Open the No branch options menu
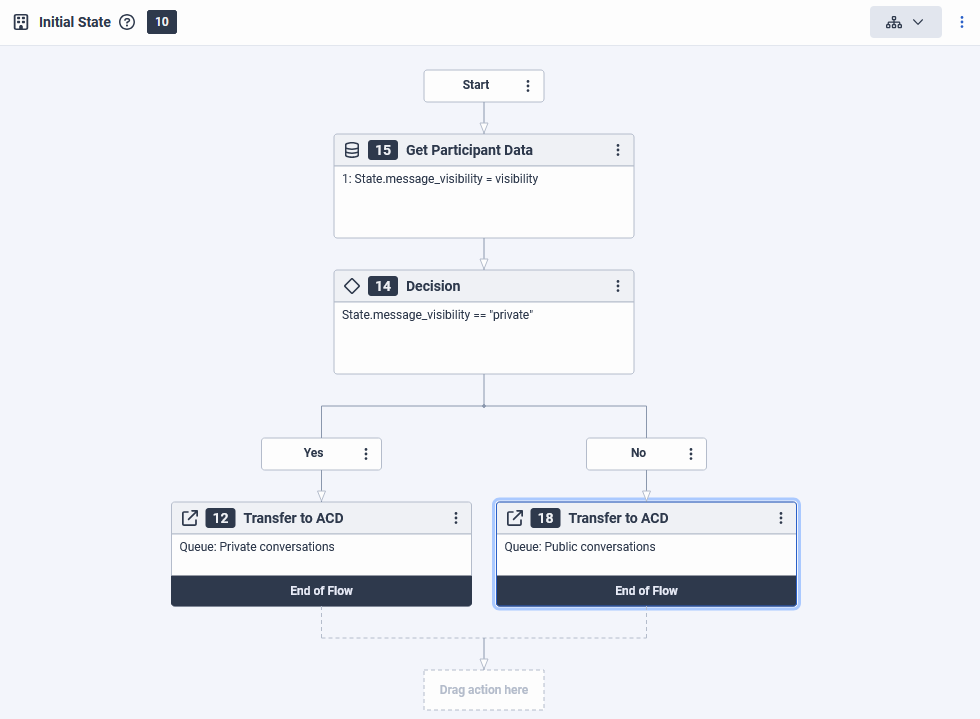980x719 pixels. tap(691, 454)
